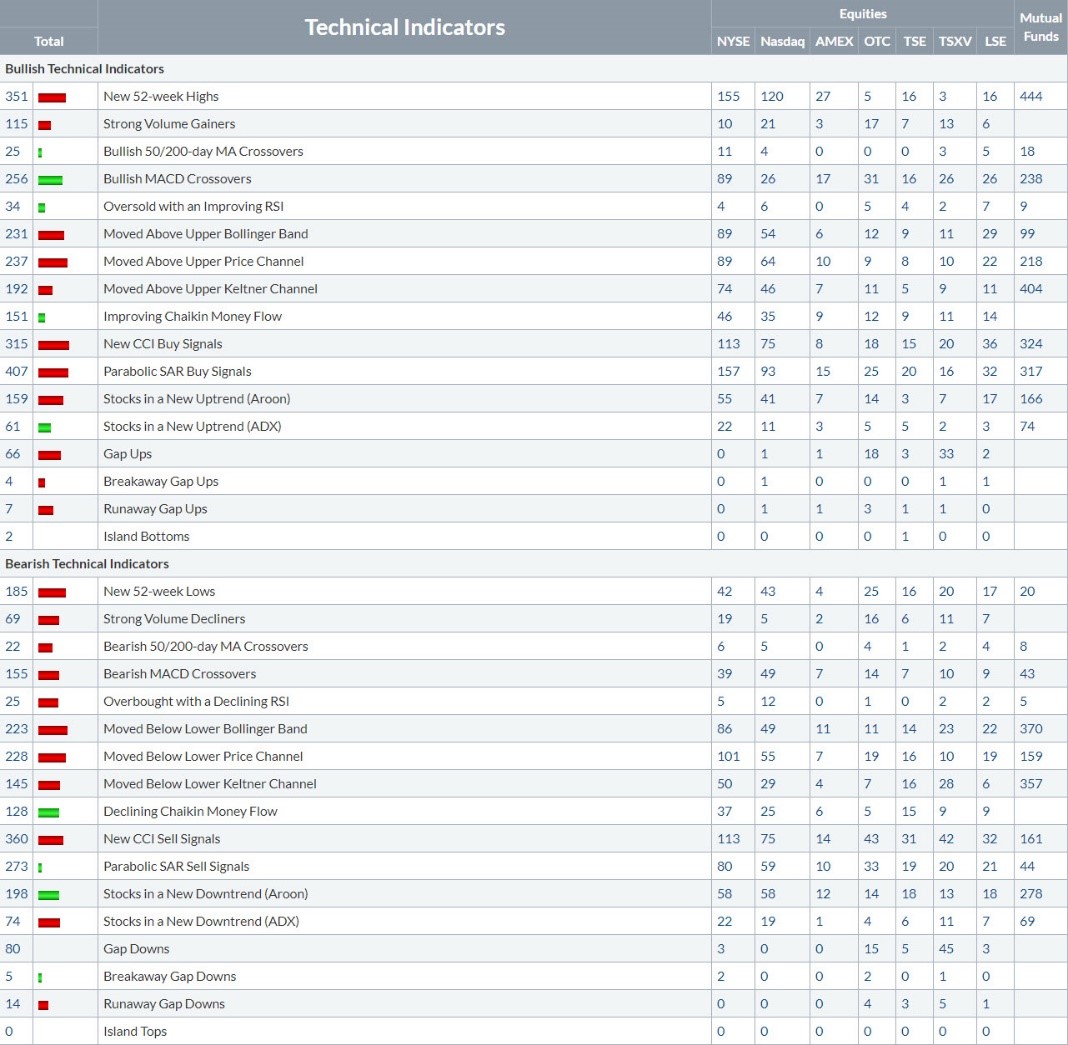Open TSXV count 45 in the Gap Downs row
The image size is (1068, 1045).
946,949
